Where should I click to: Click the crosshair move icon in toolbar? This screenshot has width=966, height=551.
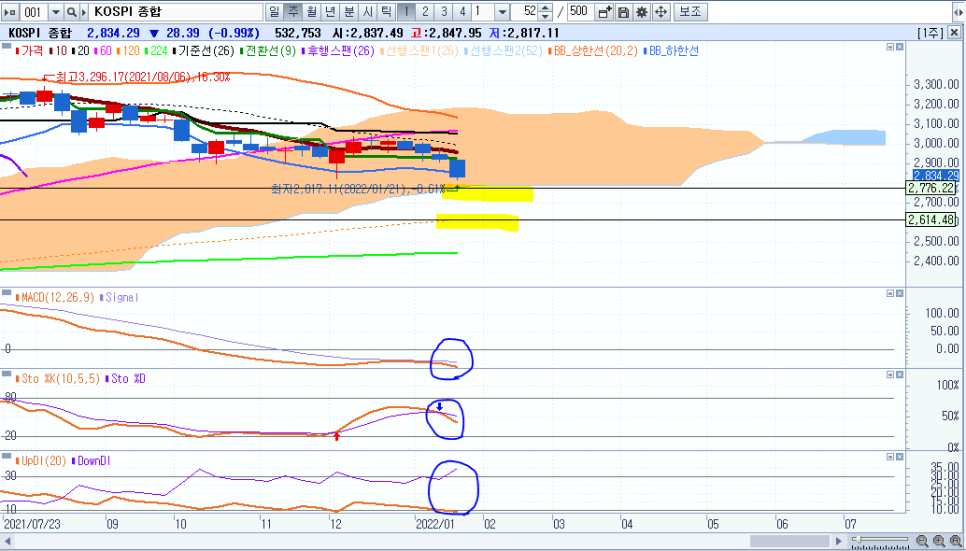(x=661, y=12)
